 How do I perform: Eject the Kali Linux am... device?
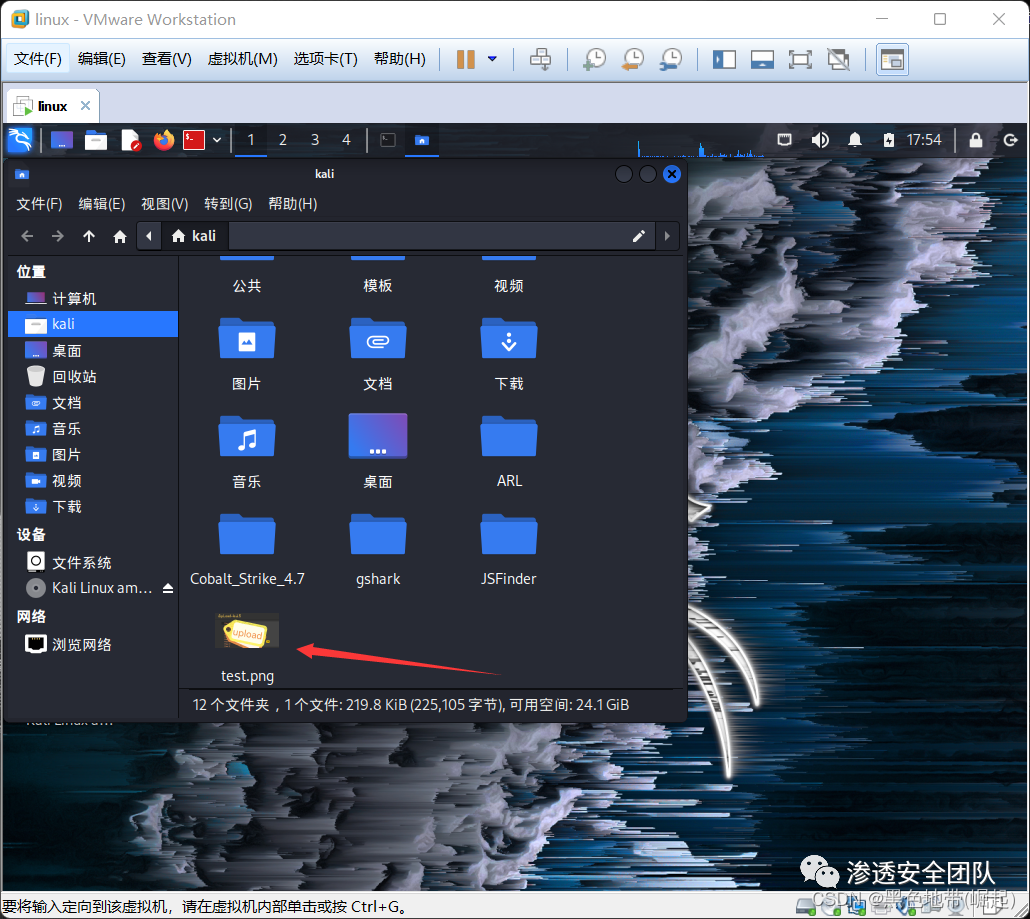point(168,589)
